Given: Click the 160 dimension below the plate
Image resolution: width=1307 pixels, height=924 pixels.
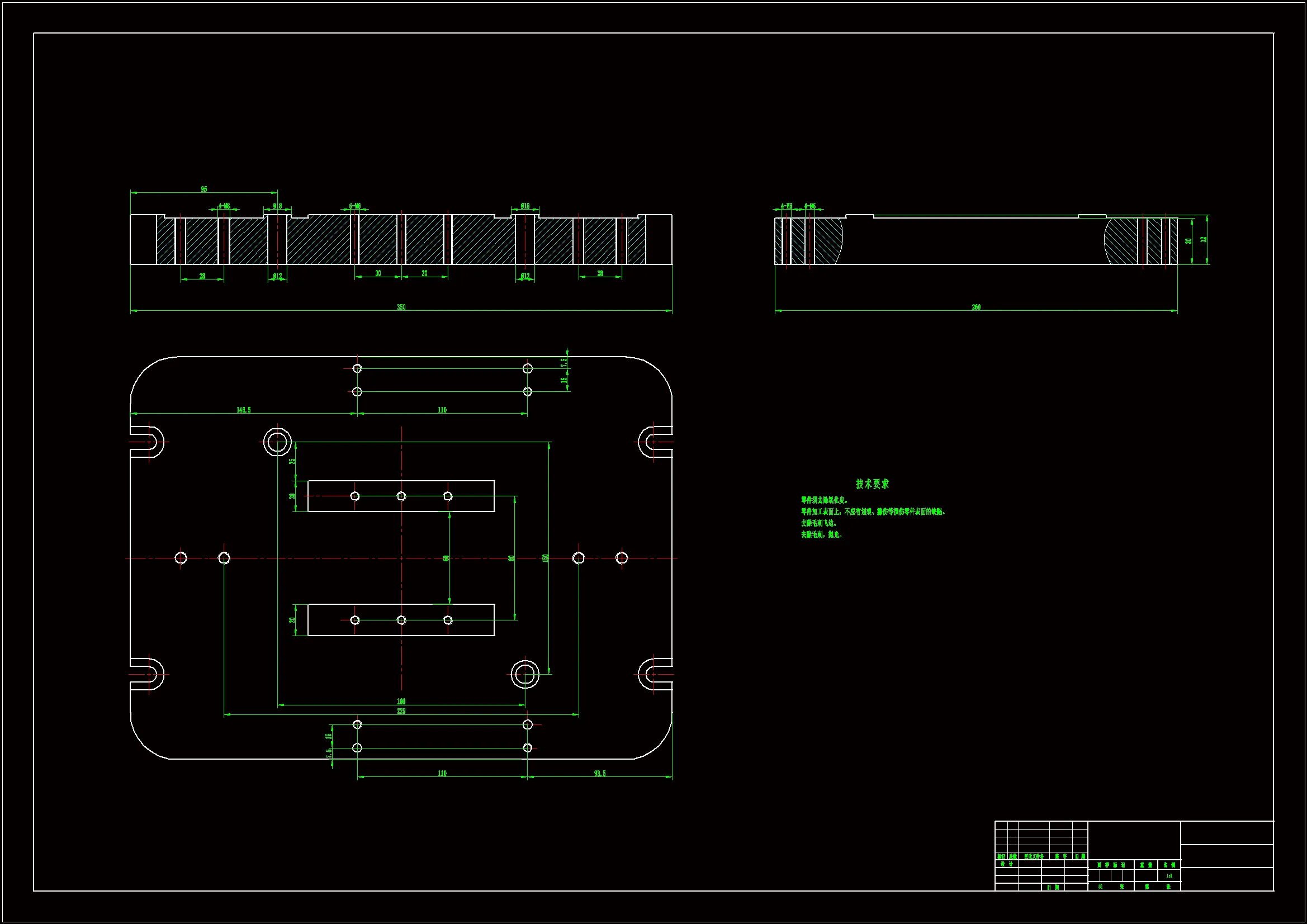Looking at the screenshot, I should (x=401, y=702).
